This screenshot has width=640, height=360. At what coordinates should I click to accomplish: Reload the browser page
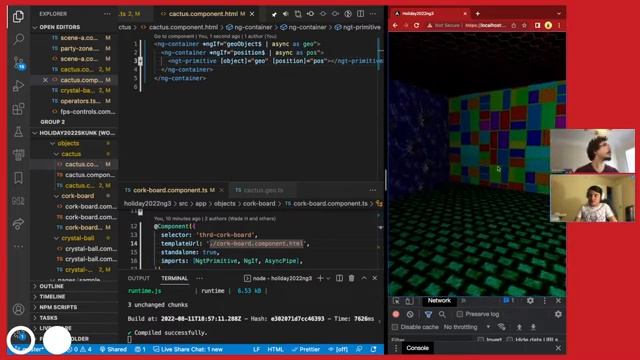click(x=416, y=25)
